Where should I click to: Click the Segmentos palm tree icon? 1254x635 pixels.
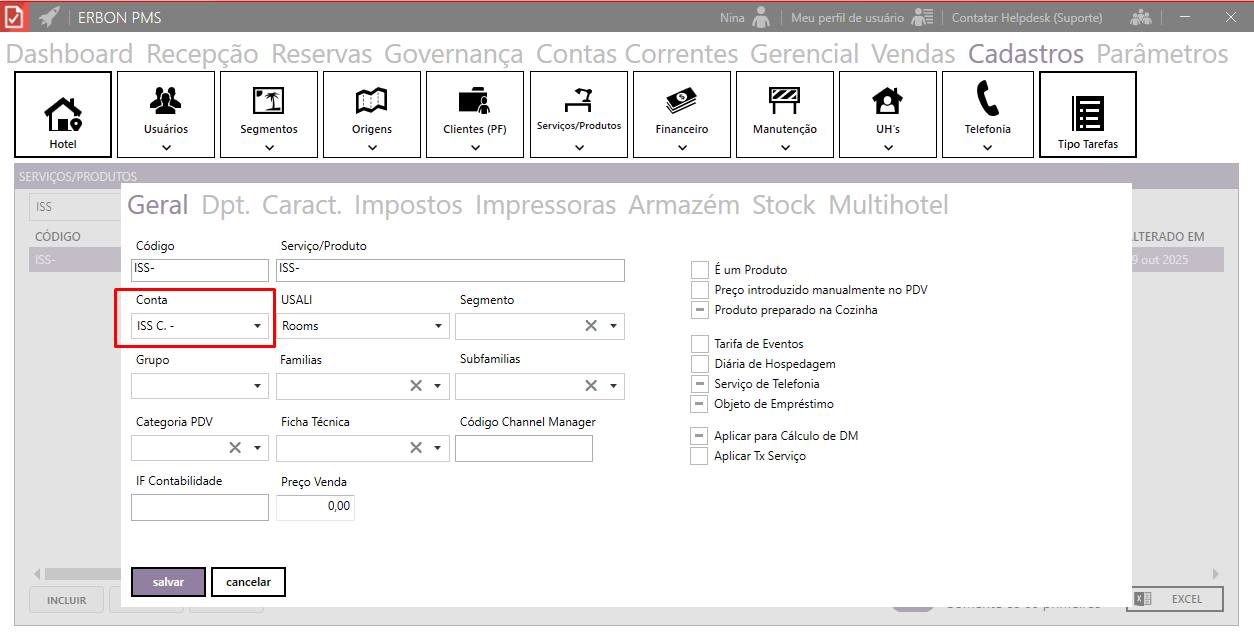pos(269,101)
